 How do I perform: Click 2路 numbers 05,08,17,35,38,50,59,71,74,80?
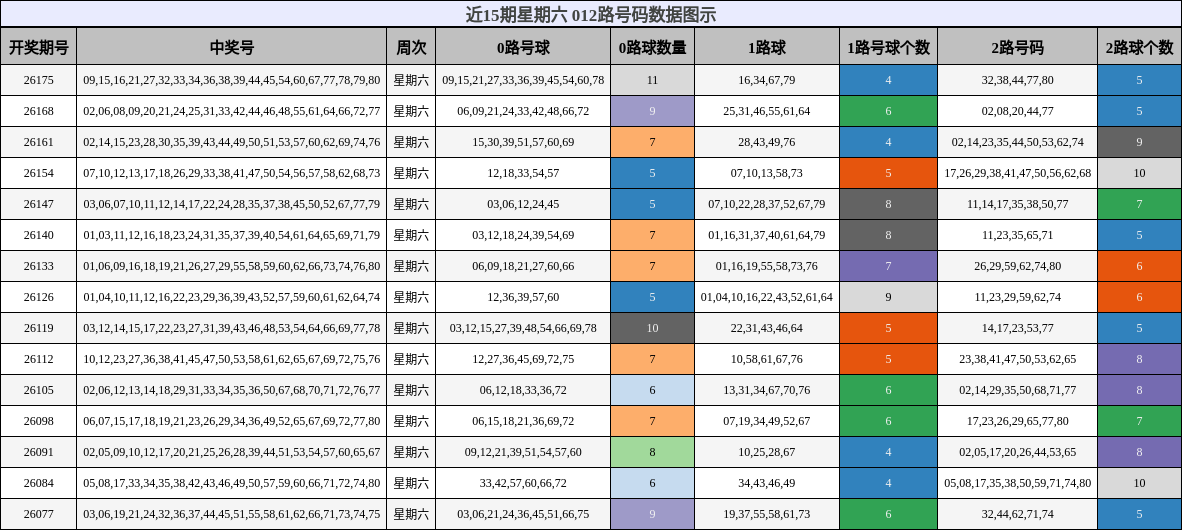pyautogui.click(x=1018, y=483)
